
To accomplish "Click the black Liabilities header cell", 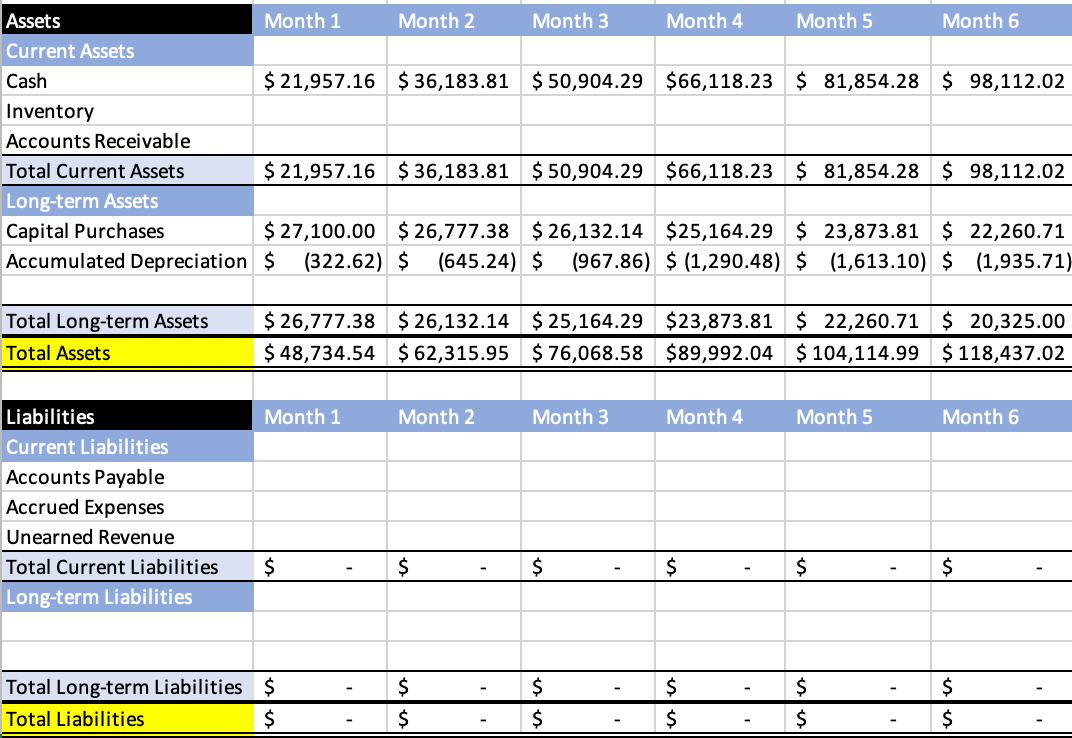I will click(127, 417).
